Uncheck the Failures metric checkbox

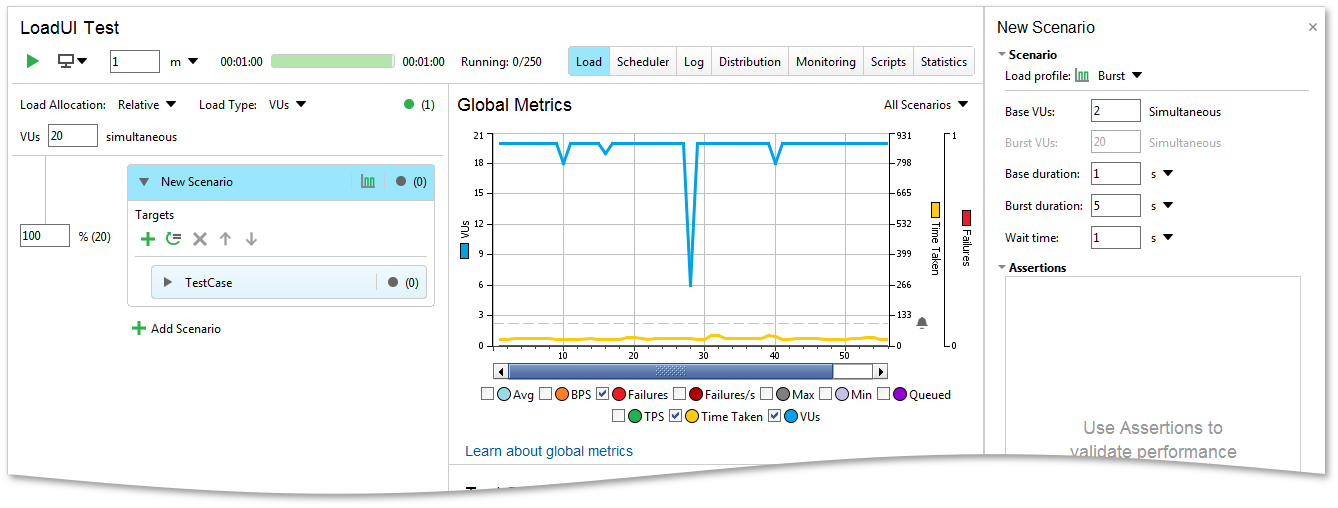pos(603,394)
